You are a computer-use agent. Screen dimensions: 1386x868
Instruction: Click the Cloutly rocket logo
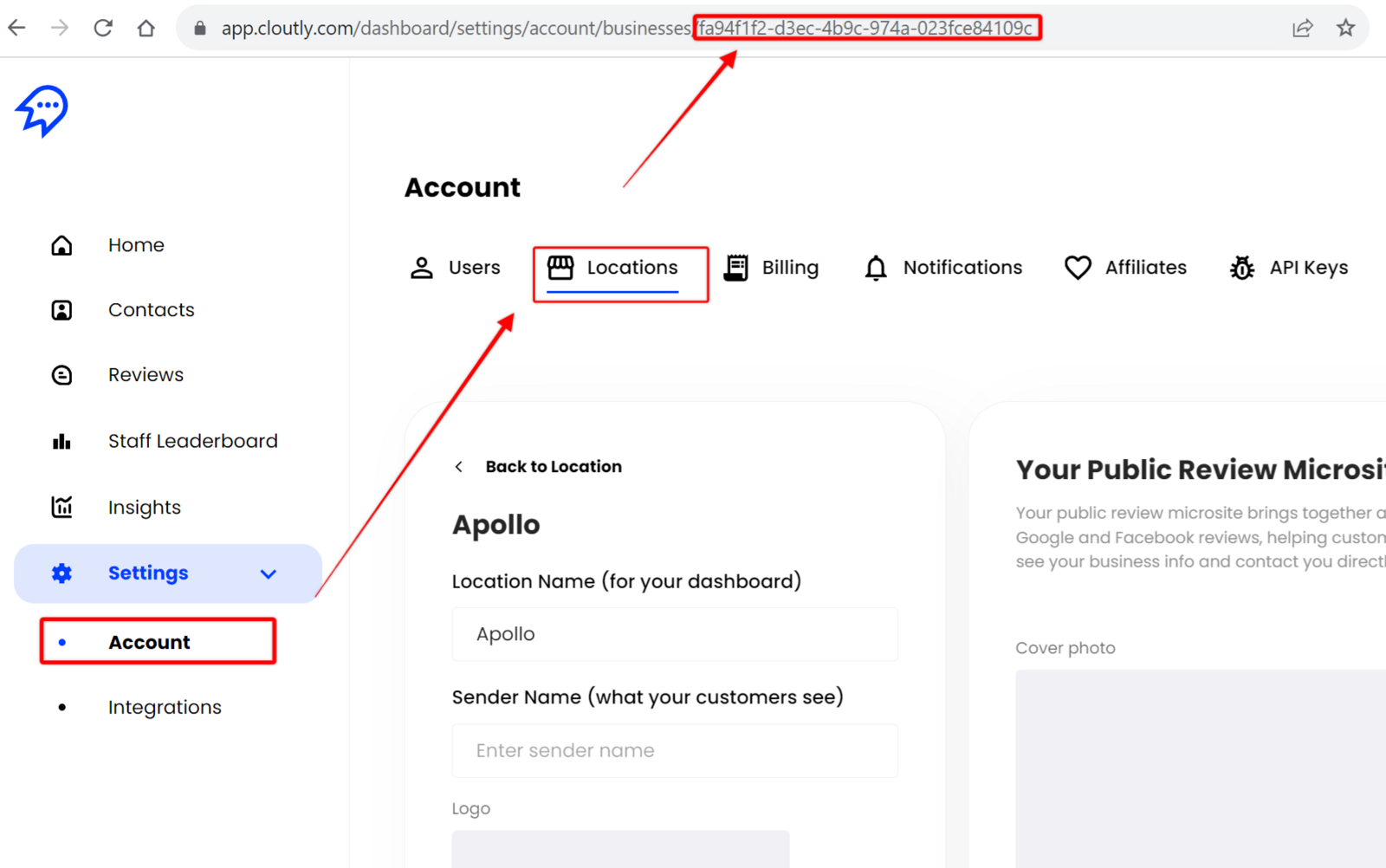42,111
